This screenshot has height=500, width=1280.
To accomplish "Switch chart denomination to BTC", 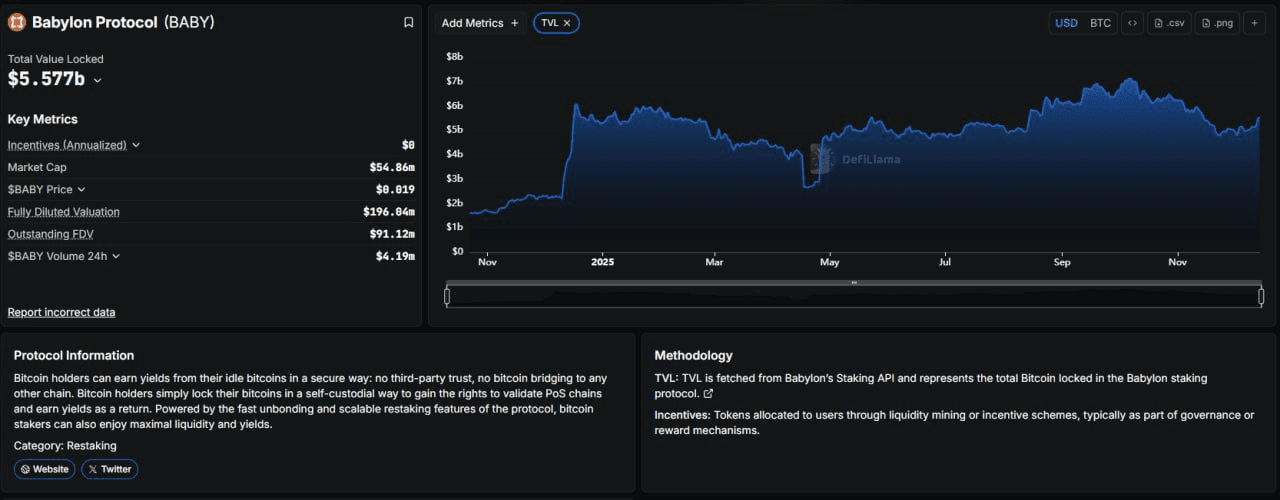I will [x=1100, y=23].
